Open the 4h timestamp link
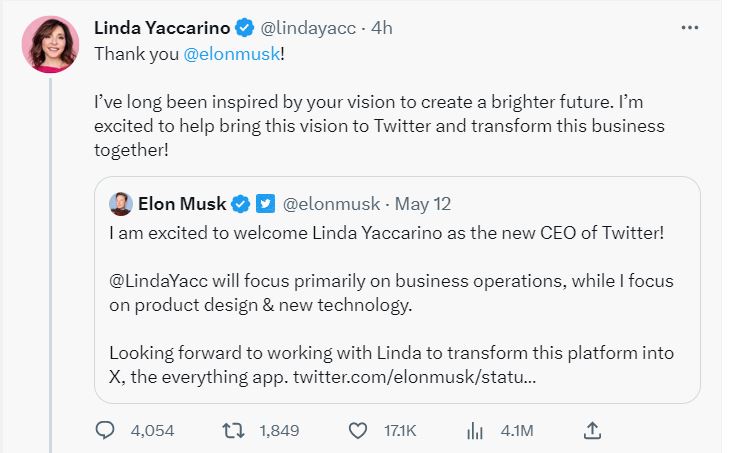This screenshot has height=453, width=746. click(x=382, y=28)
